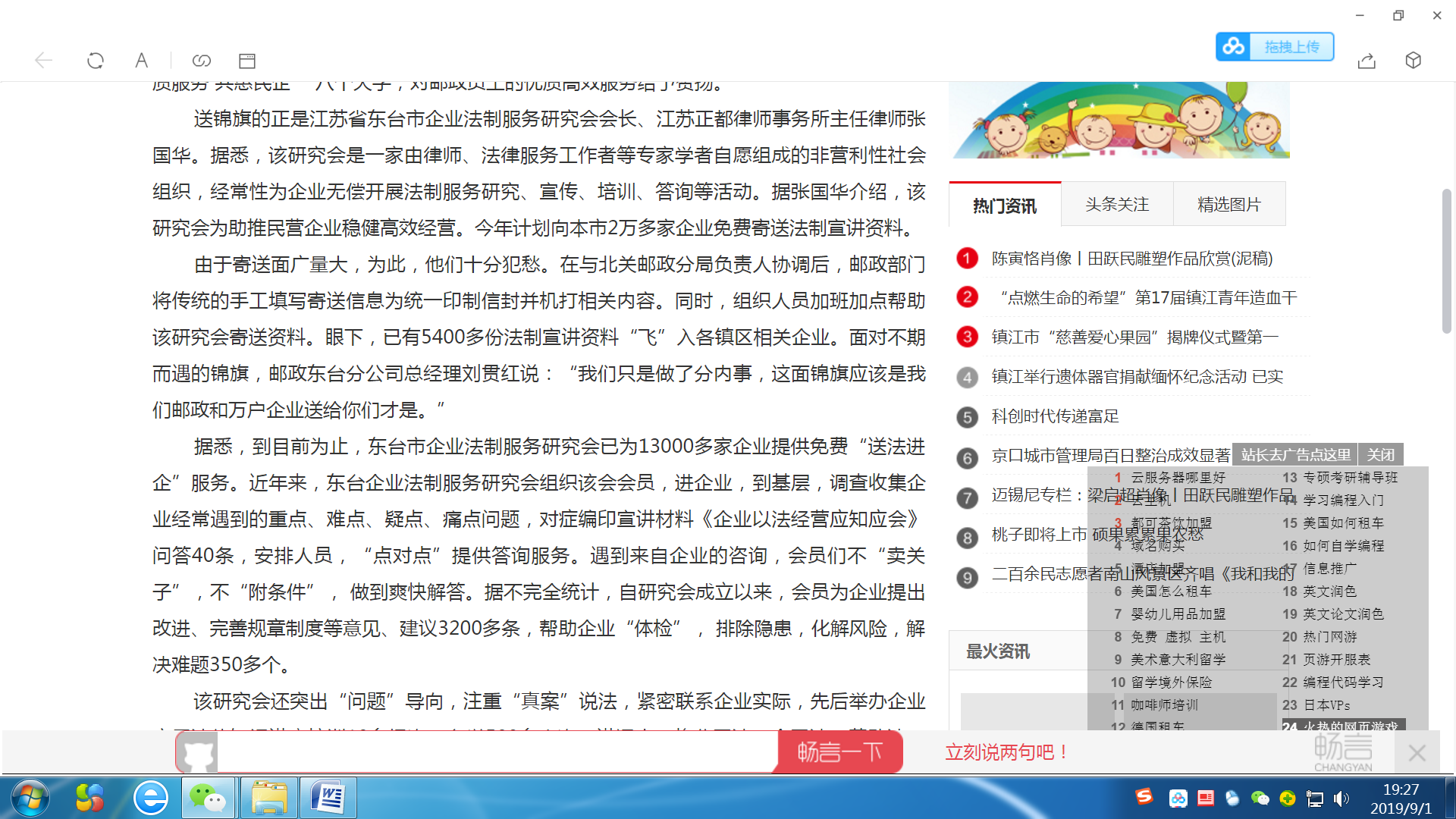1456x819 pixels.
Task: Open news item 科创时代传递富足
Action: [1056, 416]
